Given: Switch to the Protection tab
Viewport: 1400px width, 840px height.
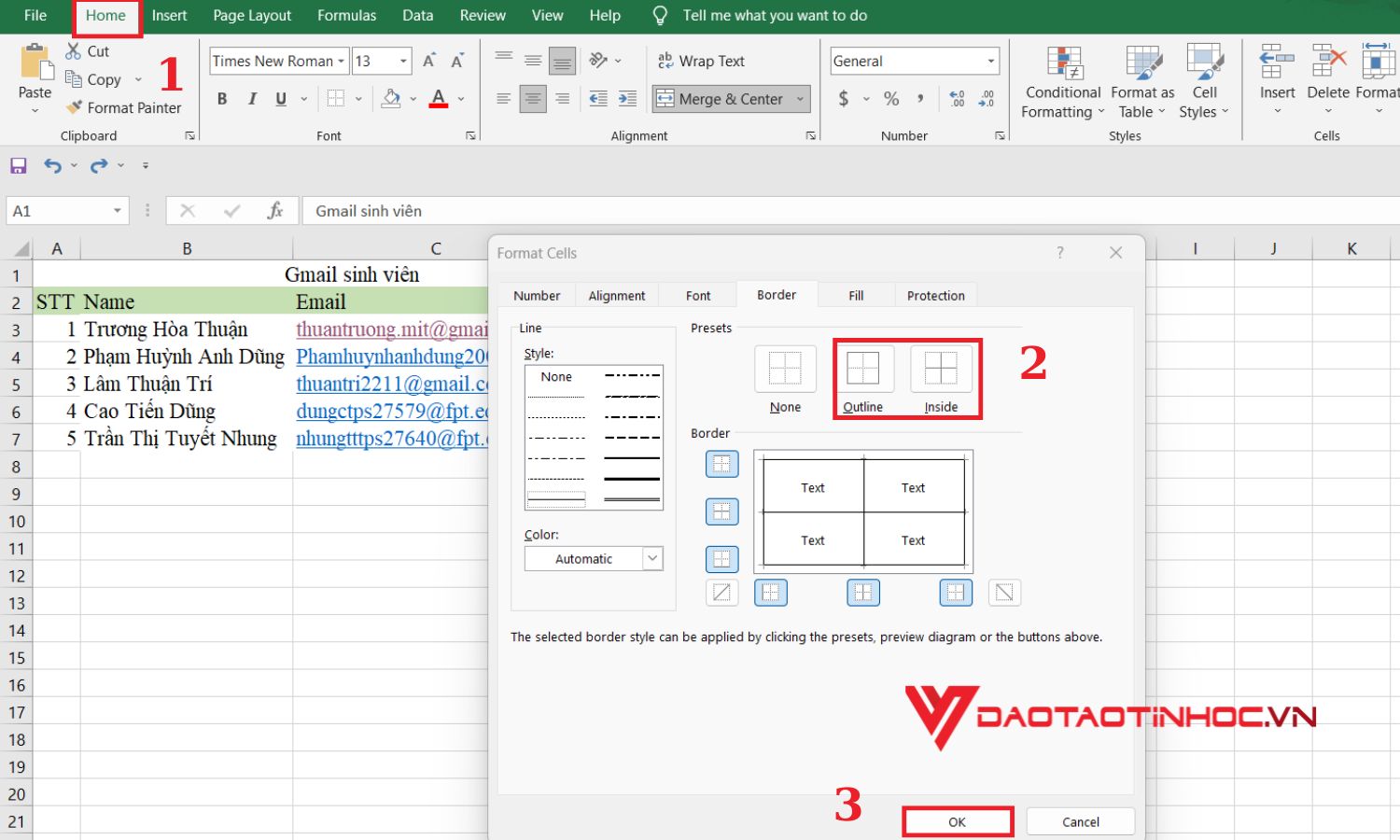Looking at the screenshot, I should (935, 295).
